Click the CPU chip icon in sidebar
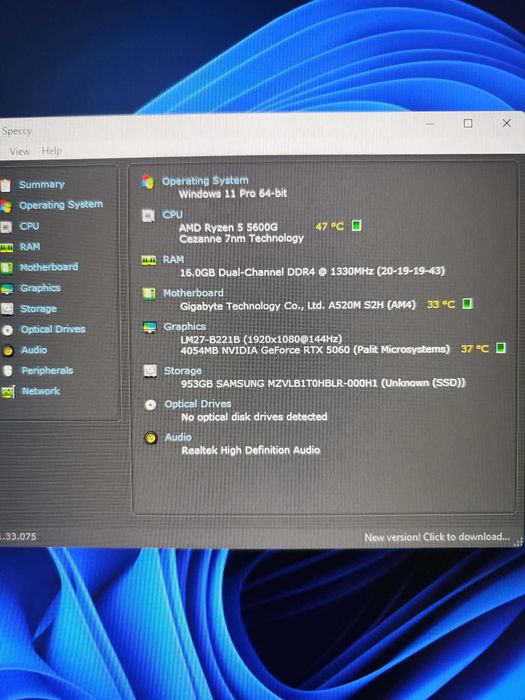 pos(6,227)
